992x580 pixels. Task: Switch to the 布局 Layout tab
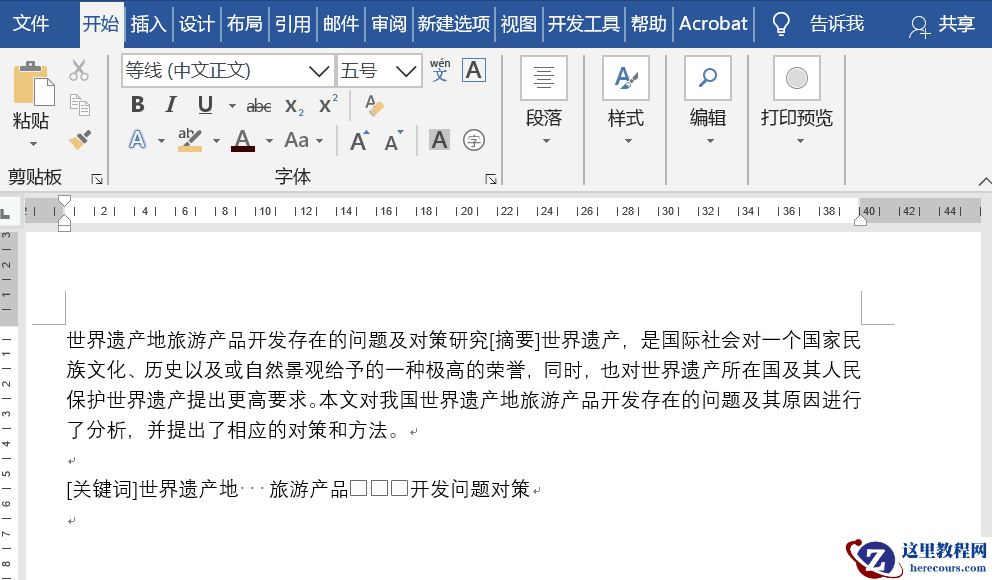point(245,24)
